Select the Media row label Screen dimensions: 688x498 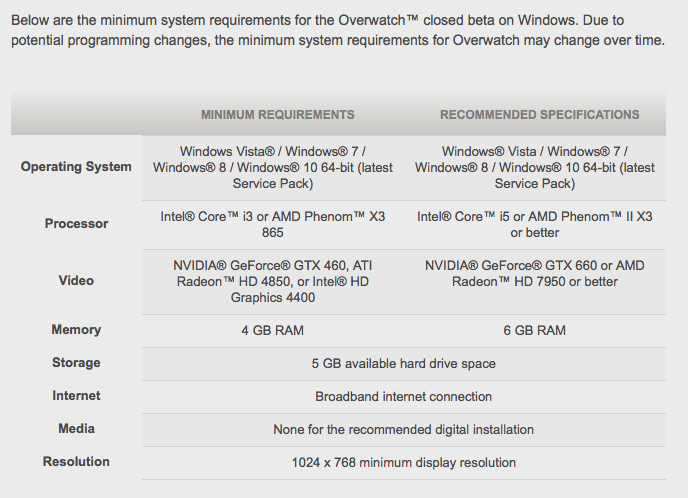[x=76, y=429]
